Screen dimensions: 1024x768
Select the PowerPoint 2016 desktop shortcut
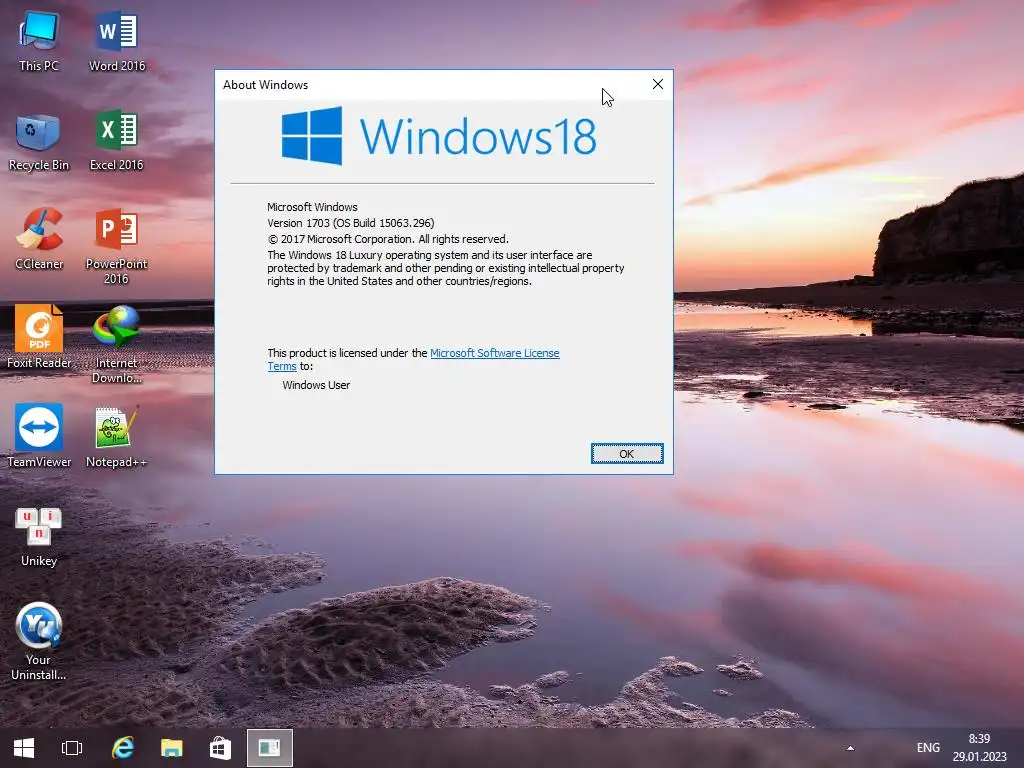[116, 247]
